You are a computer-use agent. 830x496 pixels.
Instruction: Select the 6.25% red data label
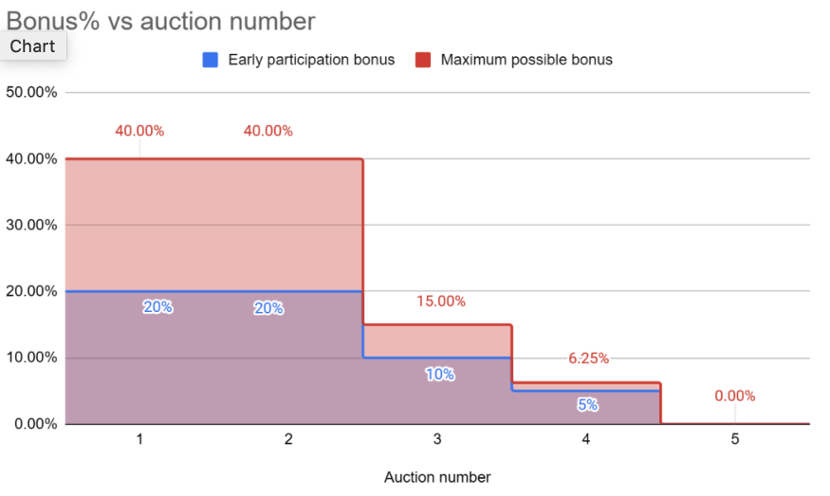[589, 358]
